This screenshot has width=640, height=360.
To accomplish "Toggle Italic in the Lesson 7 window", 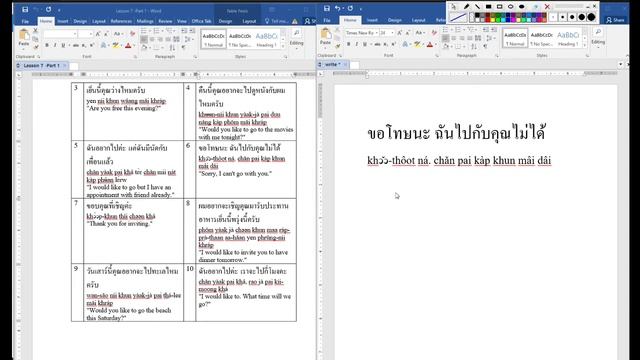I will pos(55,45).
